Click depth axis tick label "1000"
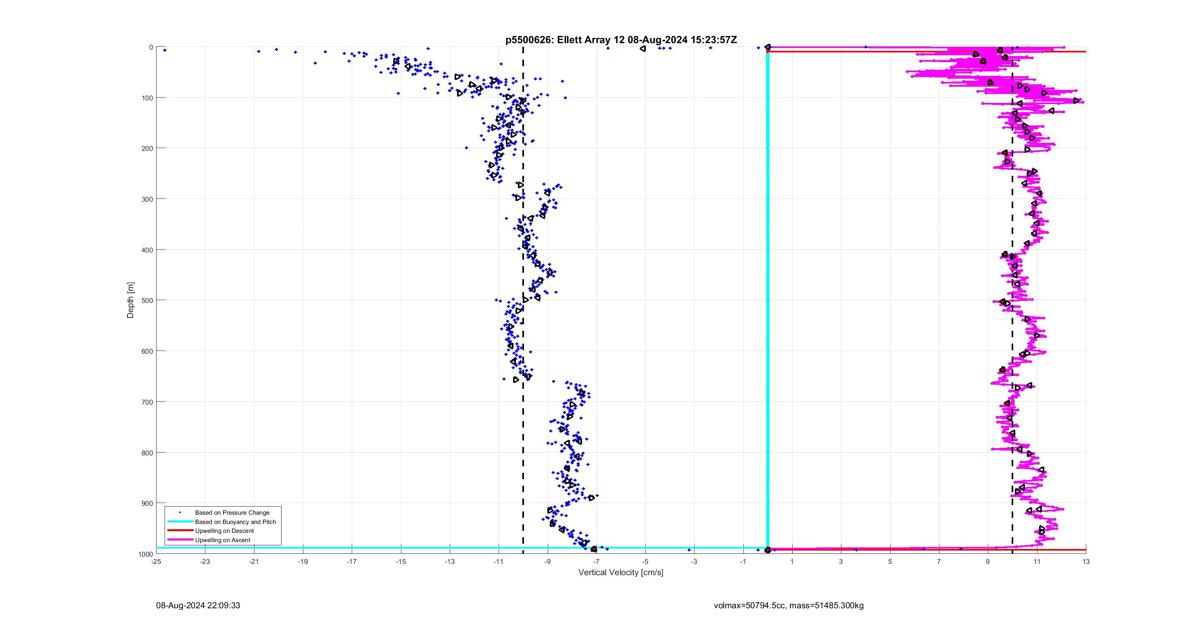The height and width of the screenshot is (622, 1200). coord(144,553)
